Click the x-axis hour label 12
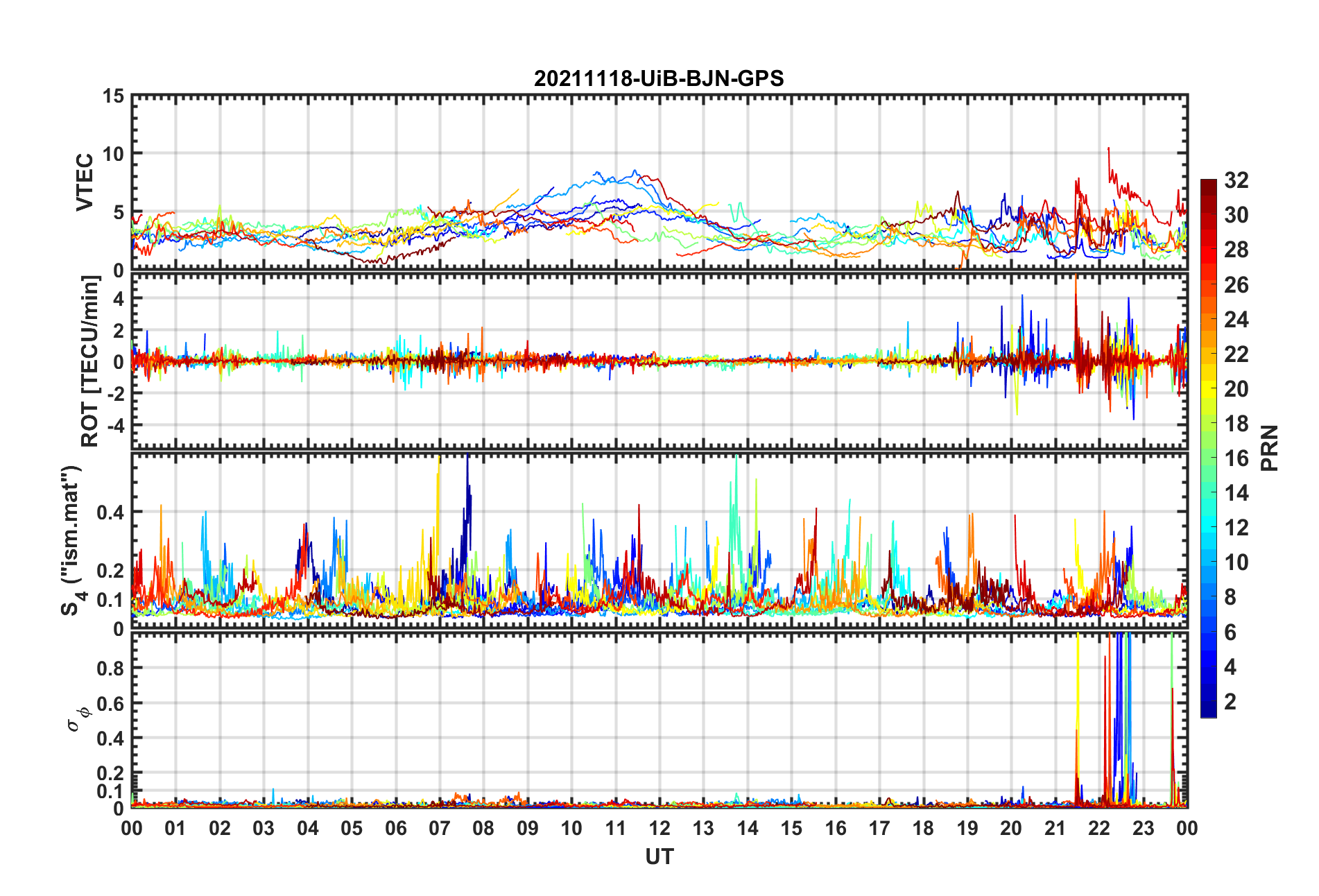 coord(659,828)
